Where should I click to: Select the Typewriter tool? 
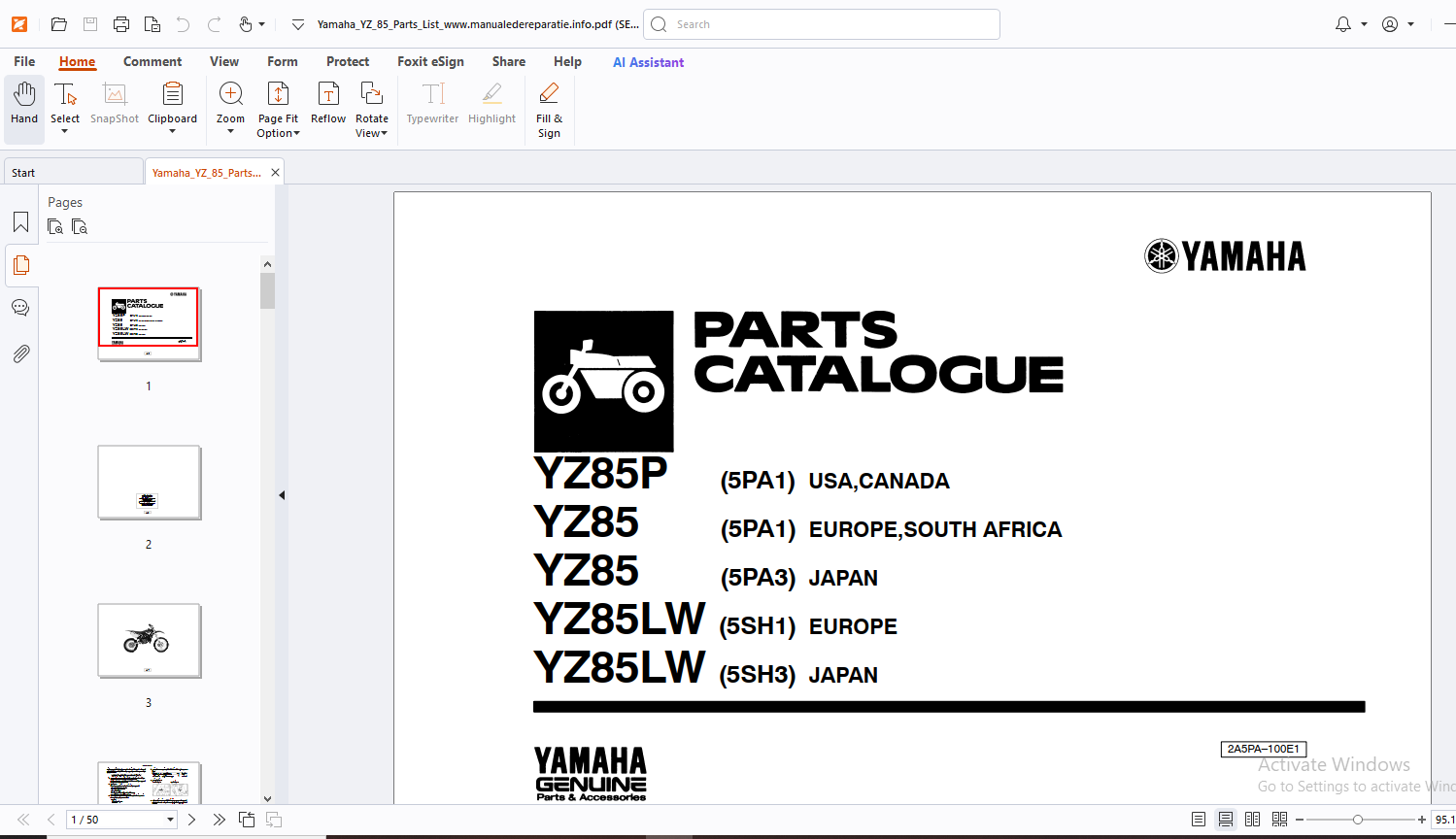point(432,103)
